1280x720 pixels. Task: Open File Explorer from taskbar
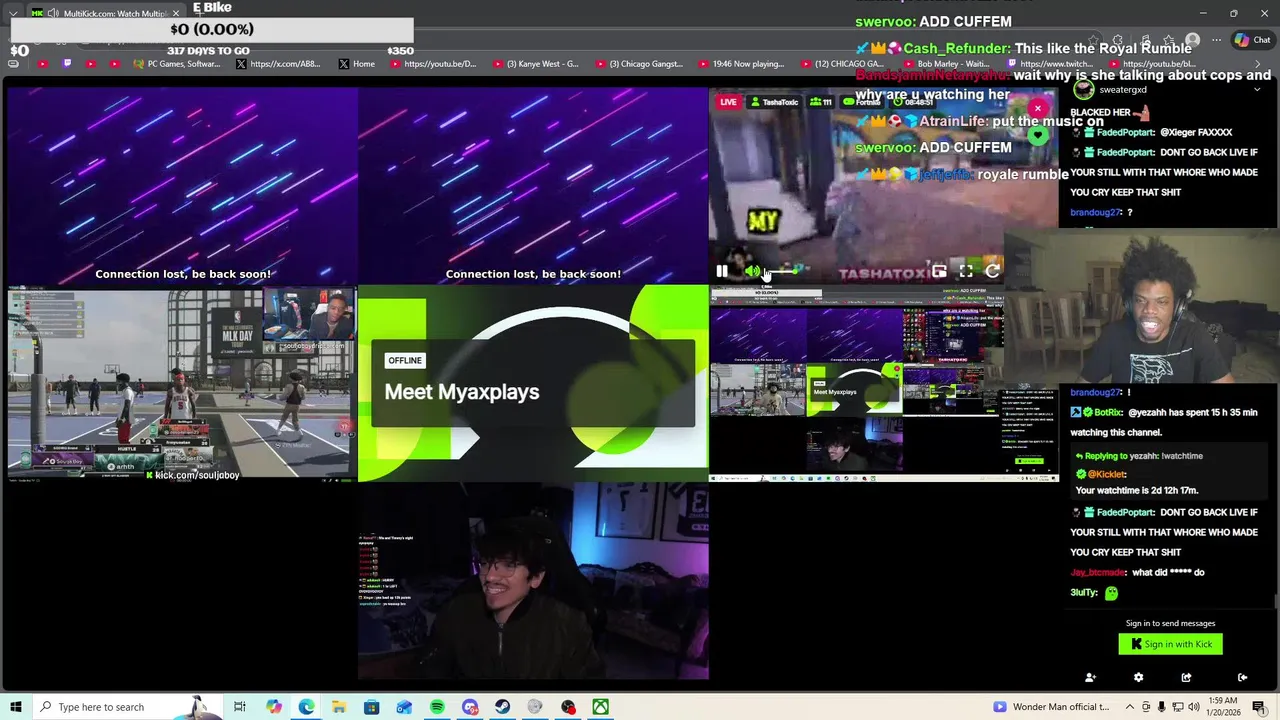339,707
